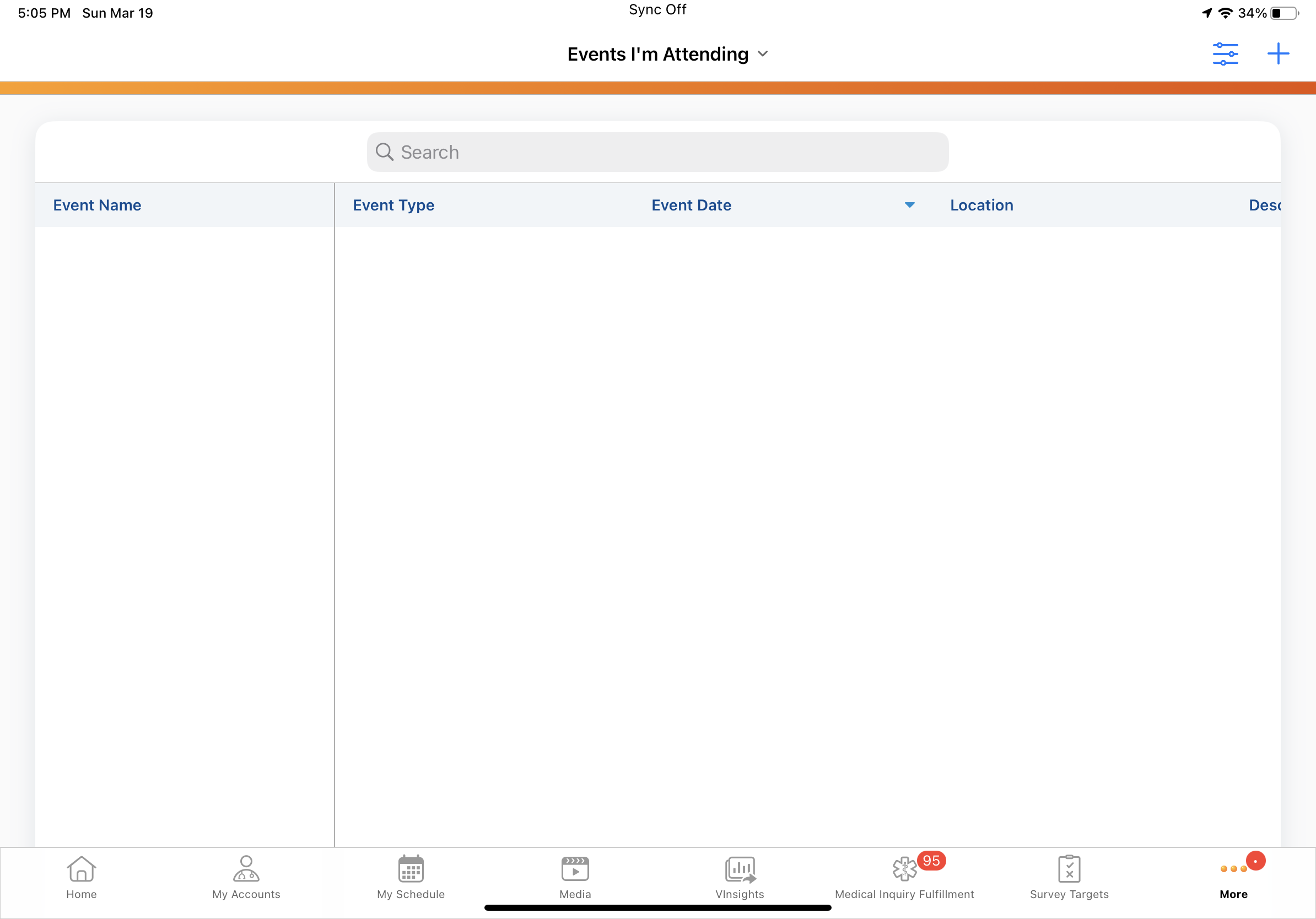Sort by Event Name column header
The image size is (1316, 919).
coord(97,205)
